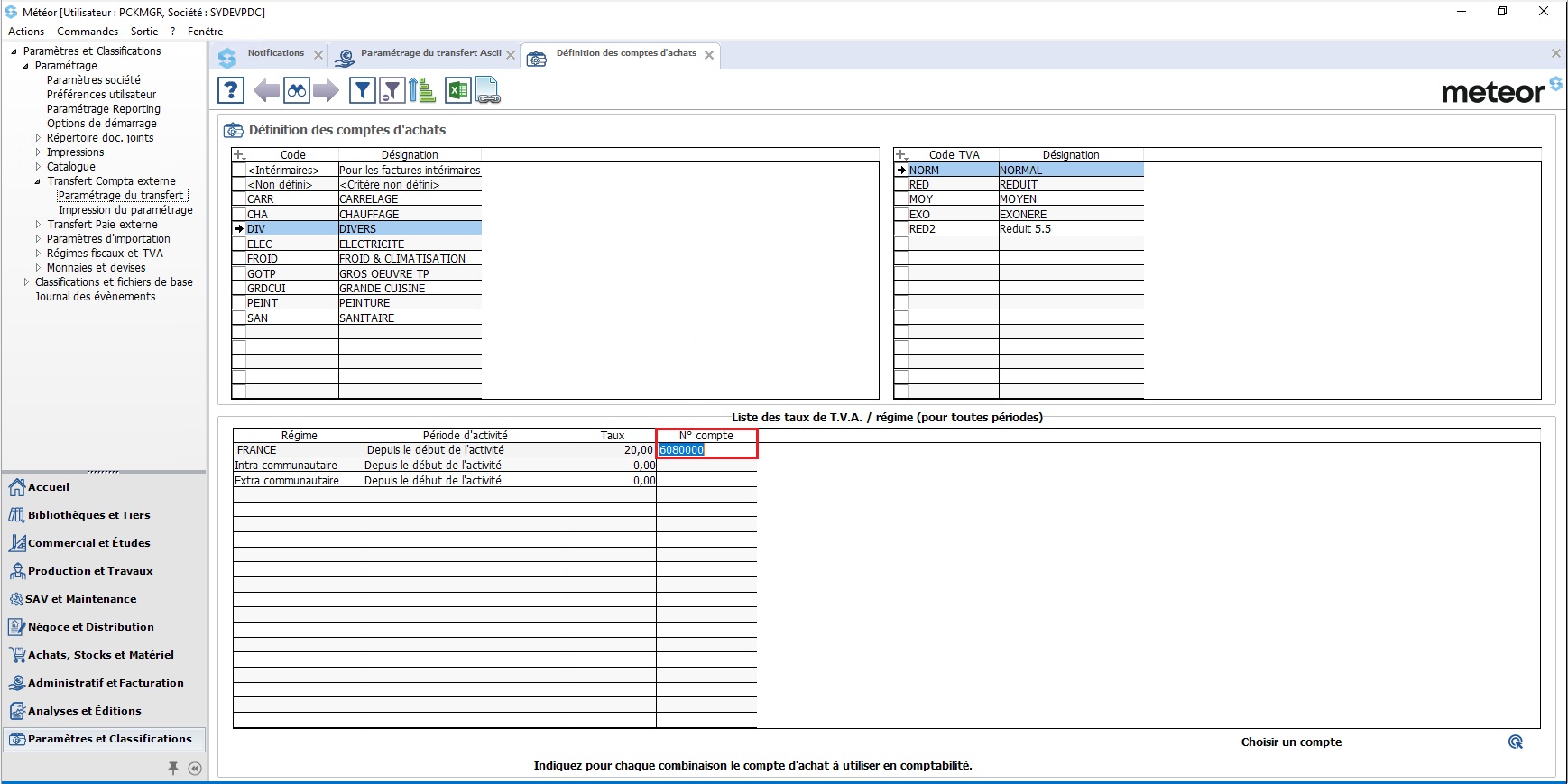Image resolution: width=1568 pixels, height=784 pixels.
Task: Collapse Transfert Compta externe node
Action: point(38,181)
